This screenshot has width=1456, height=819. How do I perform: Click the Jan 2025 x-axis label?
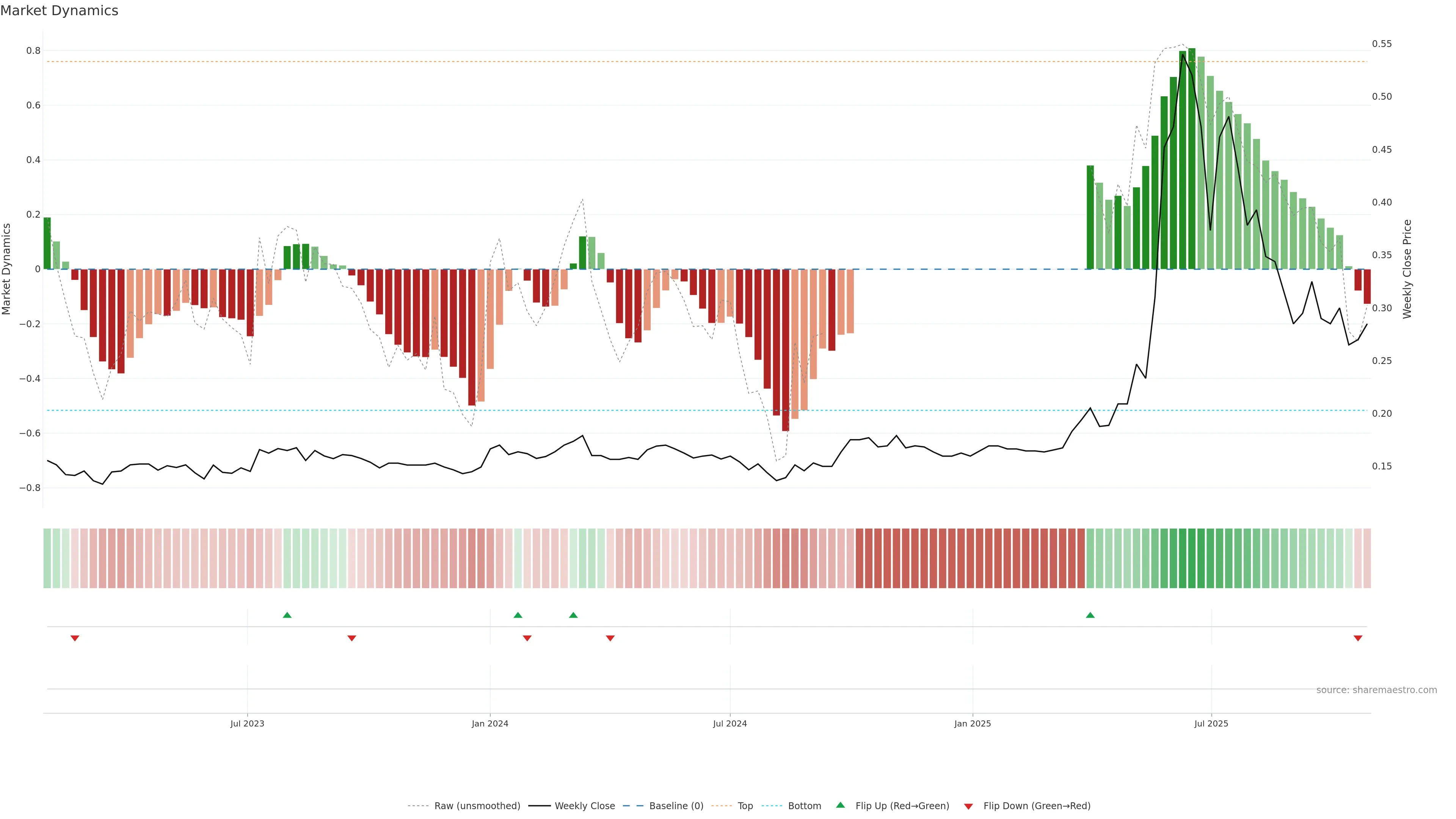coord(972,723)
